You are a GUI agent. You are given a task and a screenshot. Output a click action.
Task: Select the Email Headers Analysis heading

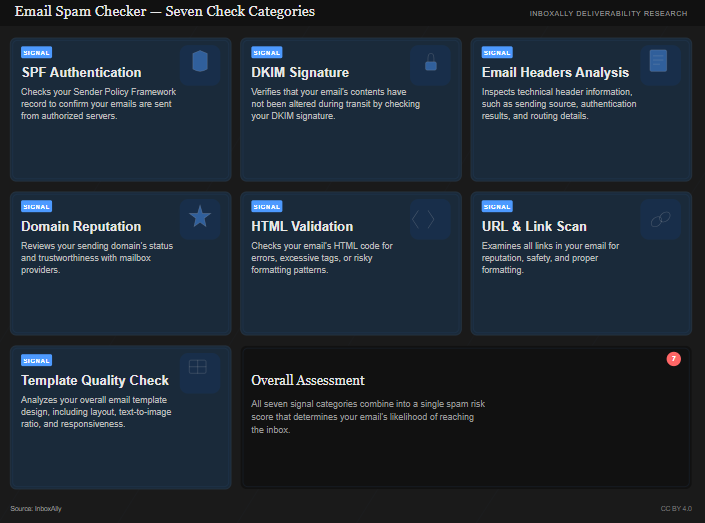pyautogui.click(x=555, y=72)
